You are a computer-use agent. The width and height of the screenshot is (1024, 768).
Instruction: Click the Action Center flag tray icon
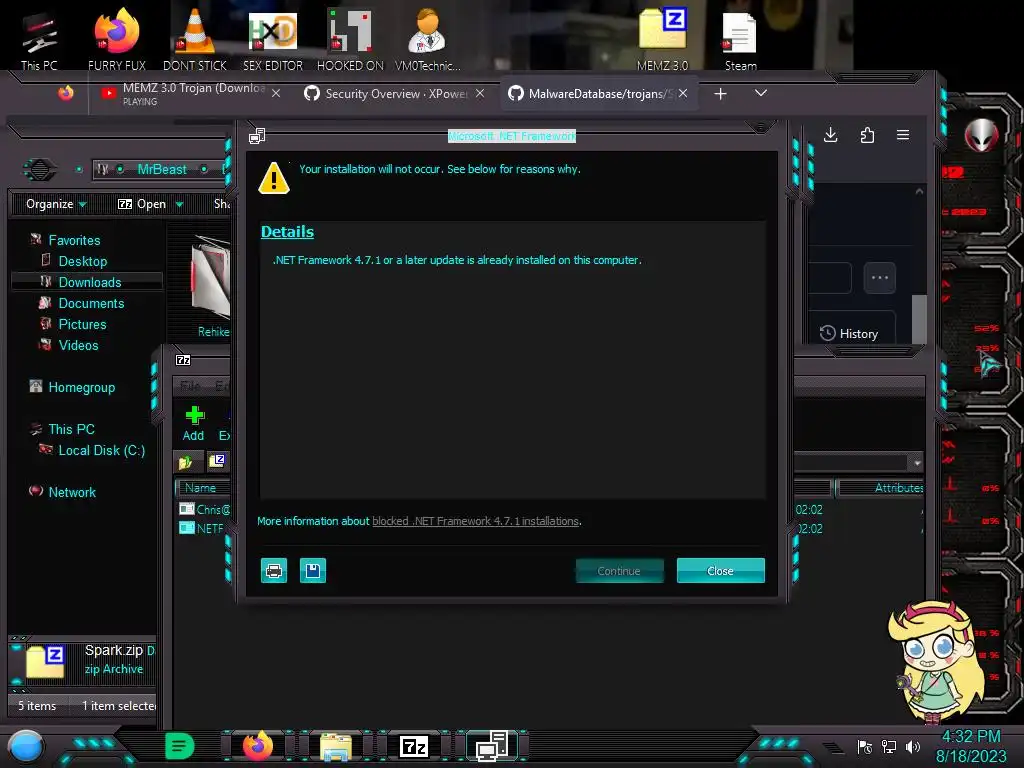[x=865, y=746]
